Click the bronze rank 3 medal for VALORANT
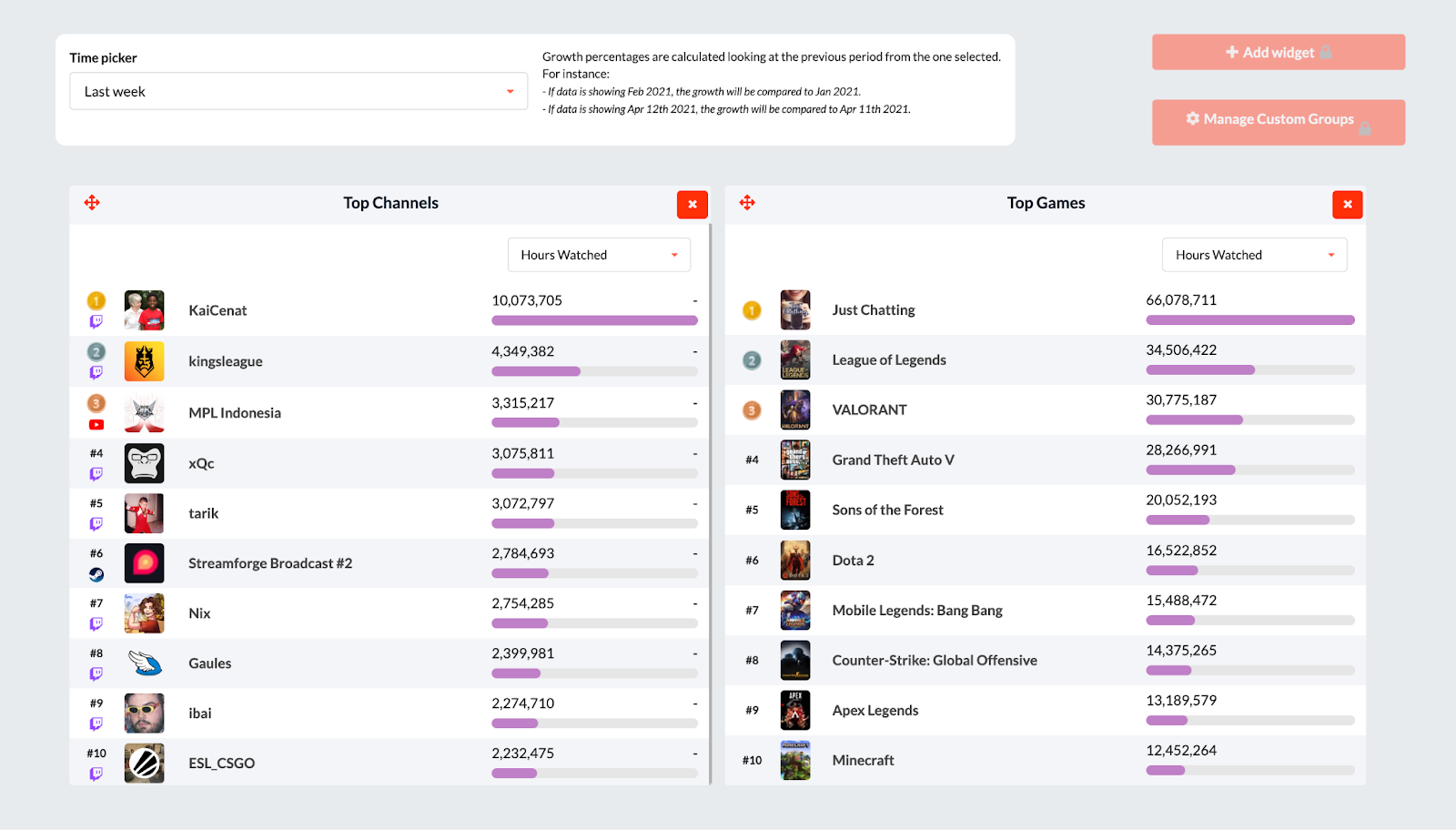 [752, 410]
